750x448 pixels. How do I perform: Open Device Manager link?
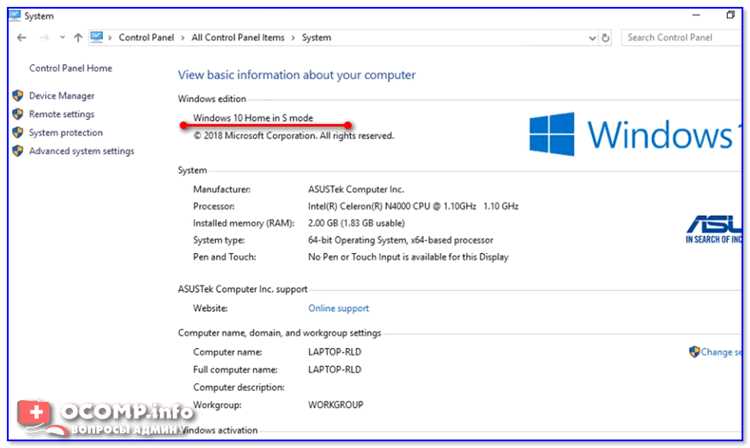click(62, 96)
